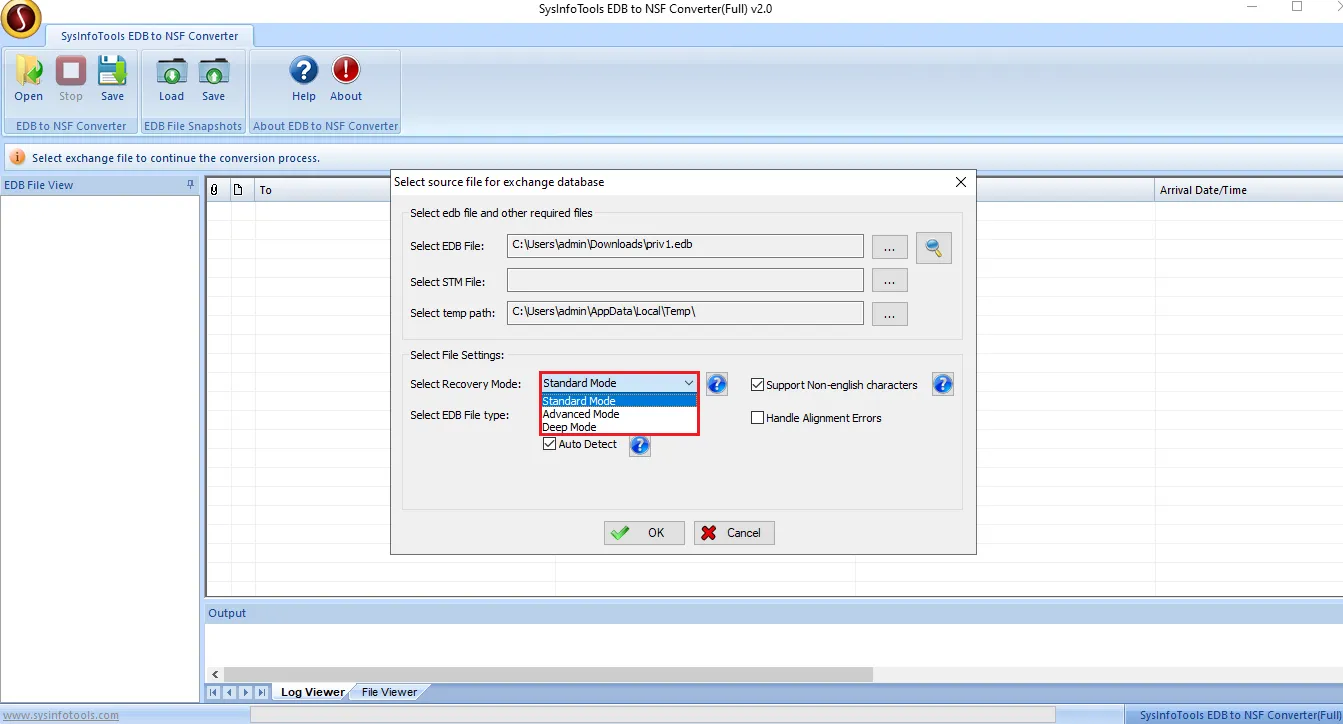Viewport: 1343px width, 724px height.
Task: Click the 'Select File Settings:' label
Action: point(457,355)
